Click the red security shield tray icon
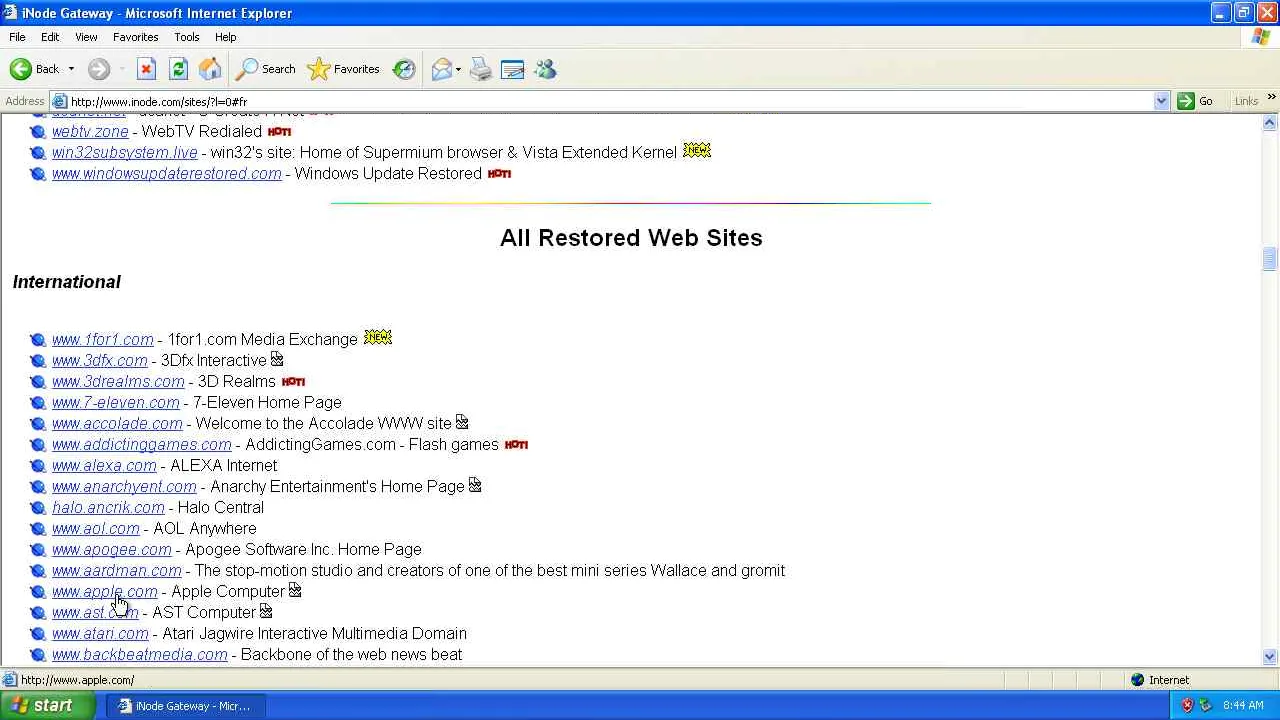This screenshot has height=720, width=1280. tap(1187, 705)
